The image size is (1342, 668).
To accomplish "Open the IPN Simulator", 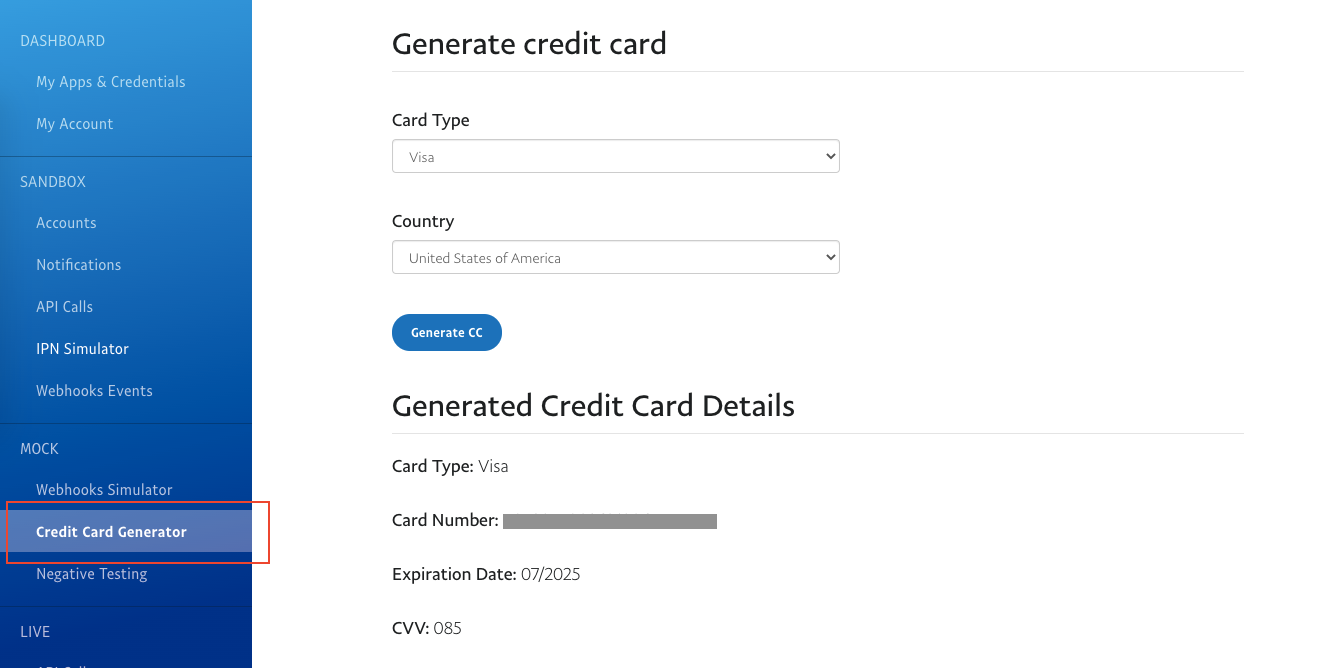I will click(83, 349).
